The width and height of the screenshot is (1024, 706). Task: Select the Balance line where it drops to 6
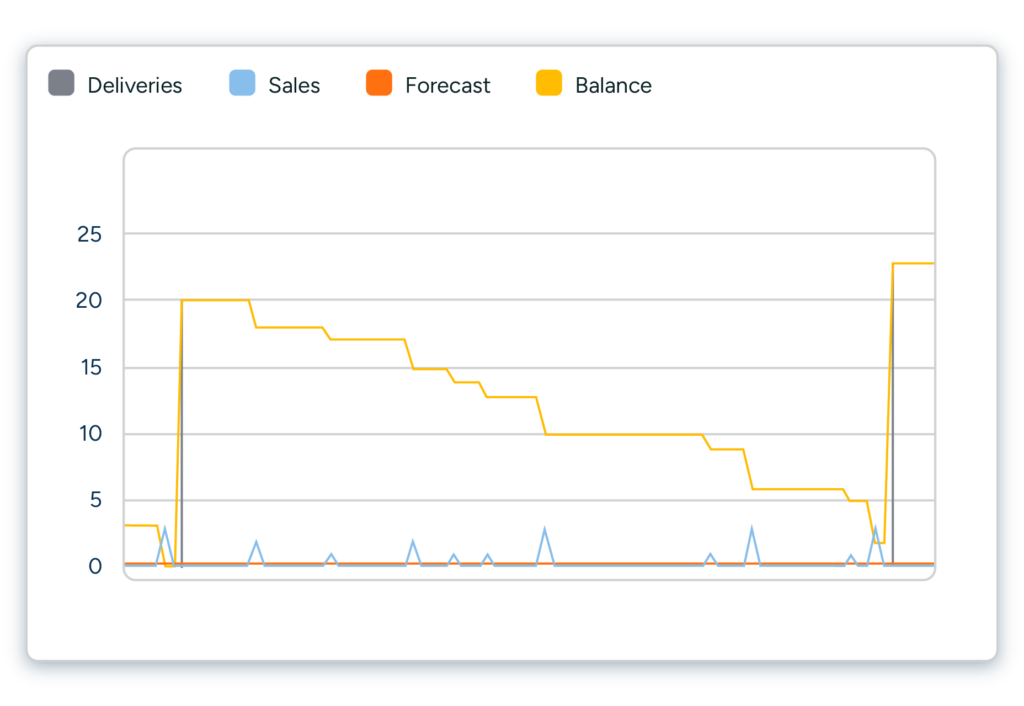tap(790, 487)
